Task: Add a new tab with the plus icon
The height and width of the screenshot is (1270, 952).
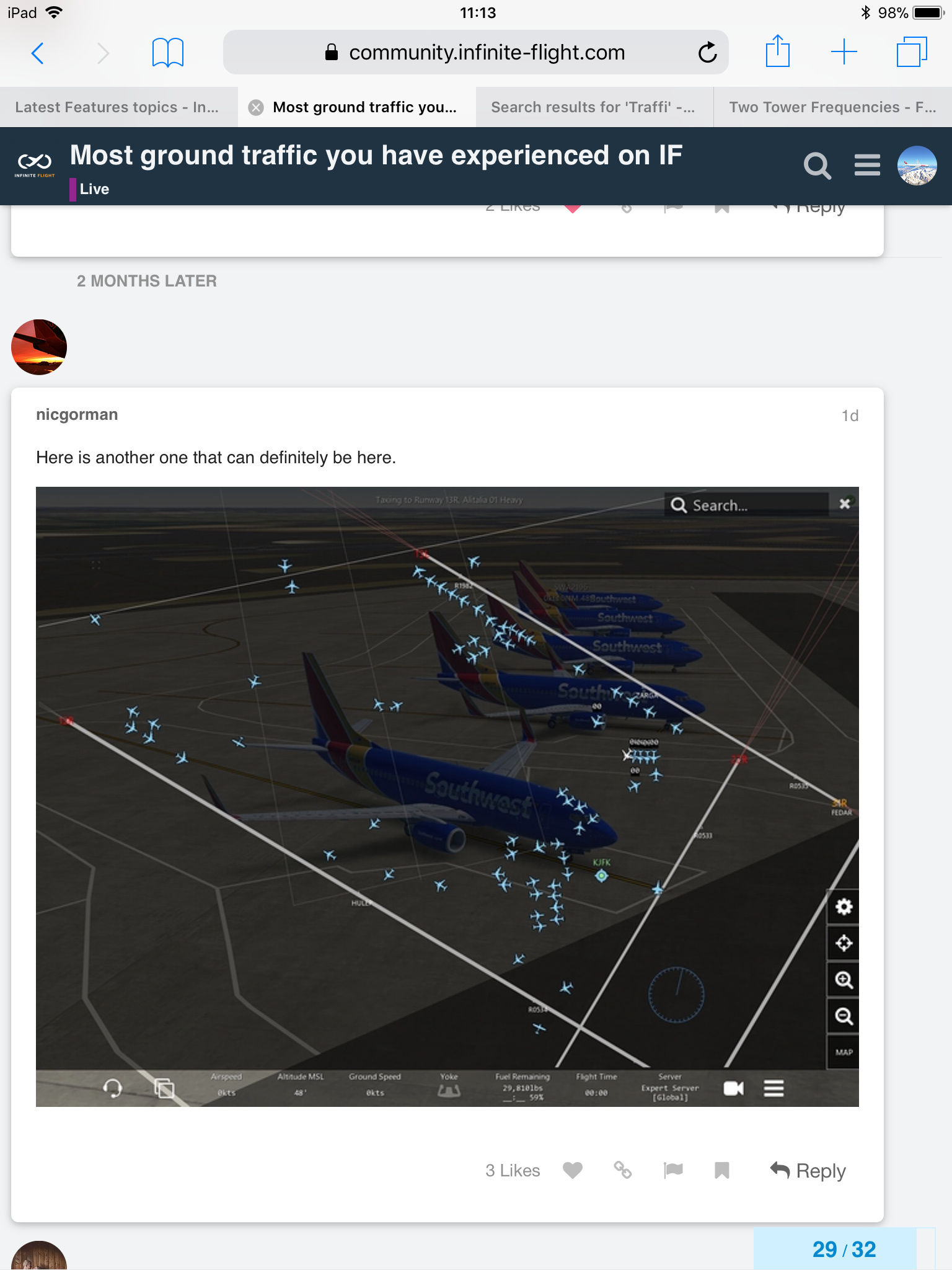Action: (x=844, y=52)
